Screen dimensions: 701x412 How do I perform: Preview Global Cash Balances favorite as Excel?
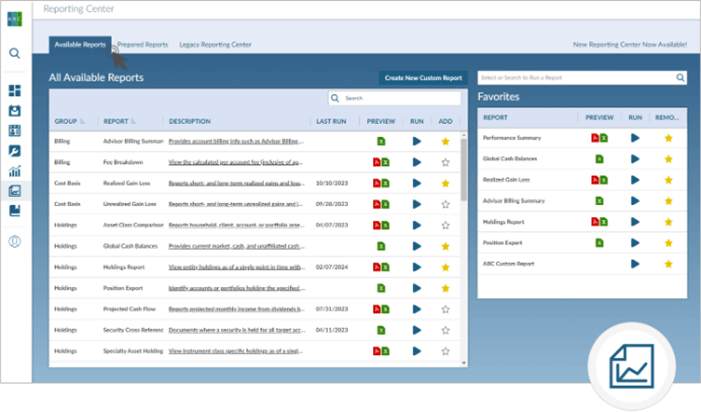point(600,158)
